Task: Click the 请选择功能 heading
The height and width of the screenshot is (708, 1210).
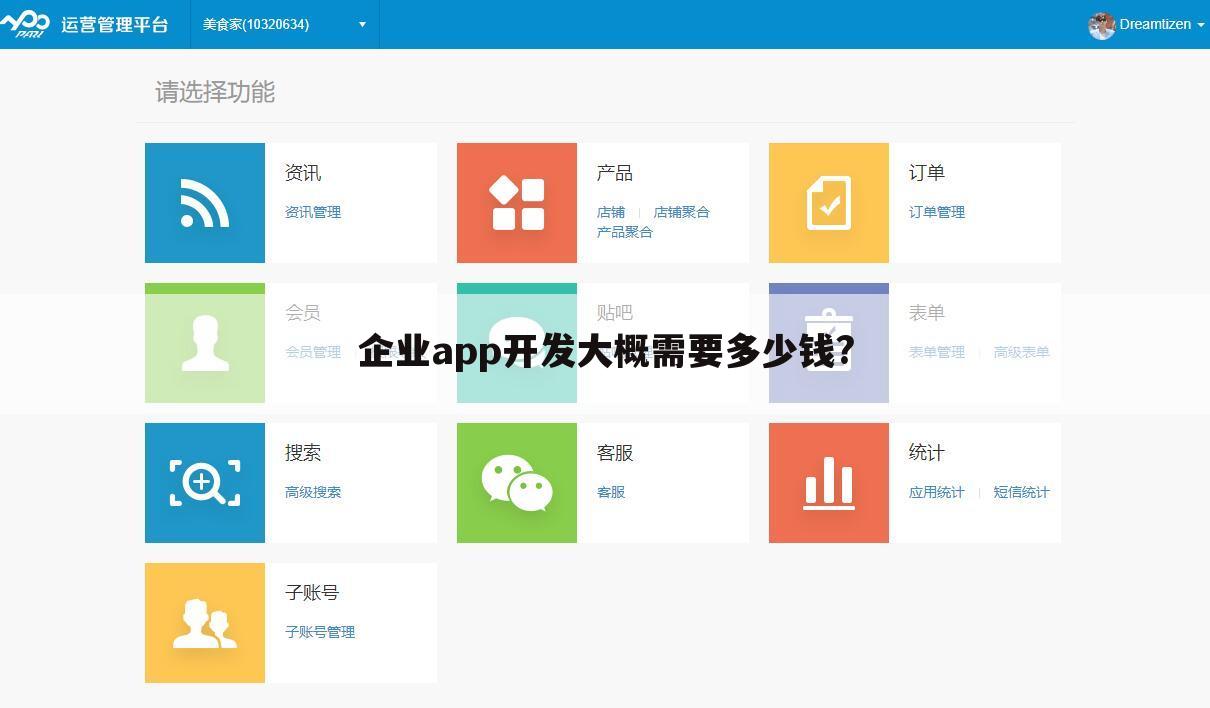Action: click(215, 92)
